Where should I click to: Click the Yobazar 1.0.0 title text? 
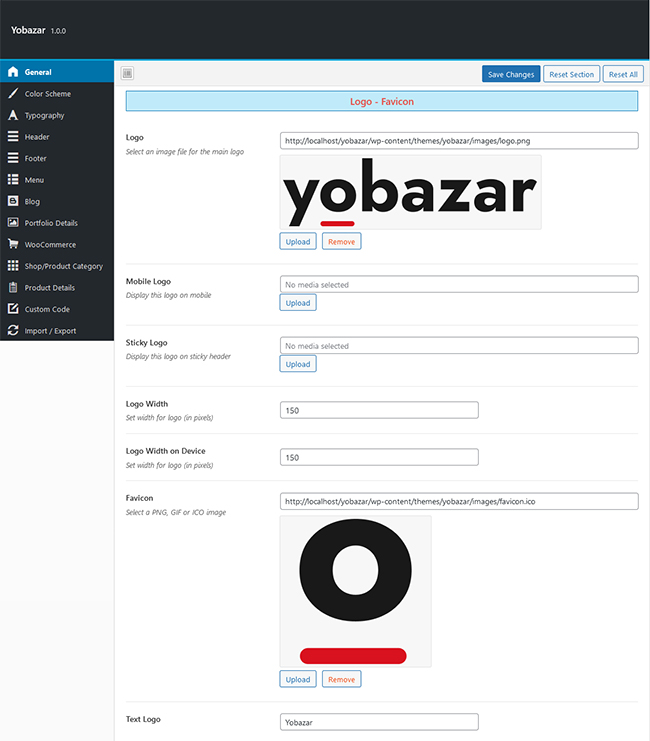39,30
